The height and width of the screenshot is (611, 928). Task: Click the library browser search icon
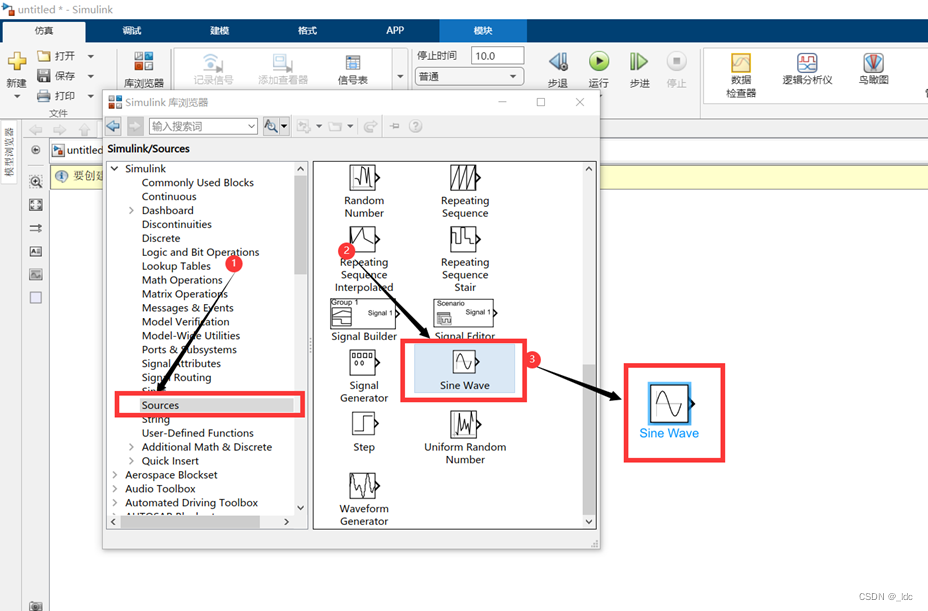[270, 126]
